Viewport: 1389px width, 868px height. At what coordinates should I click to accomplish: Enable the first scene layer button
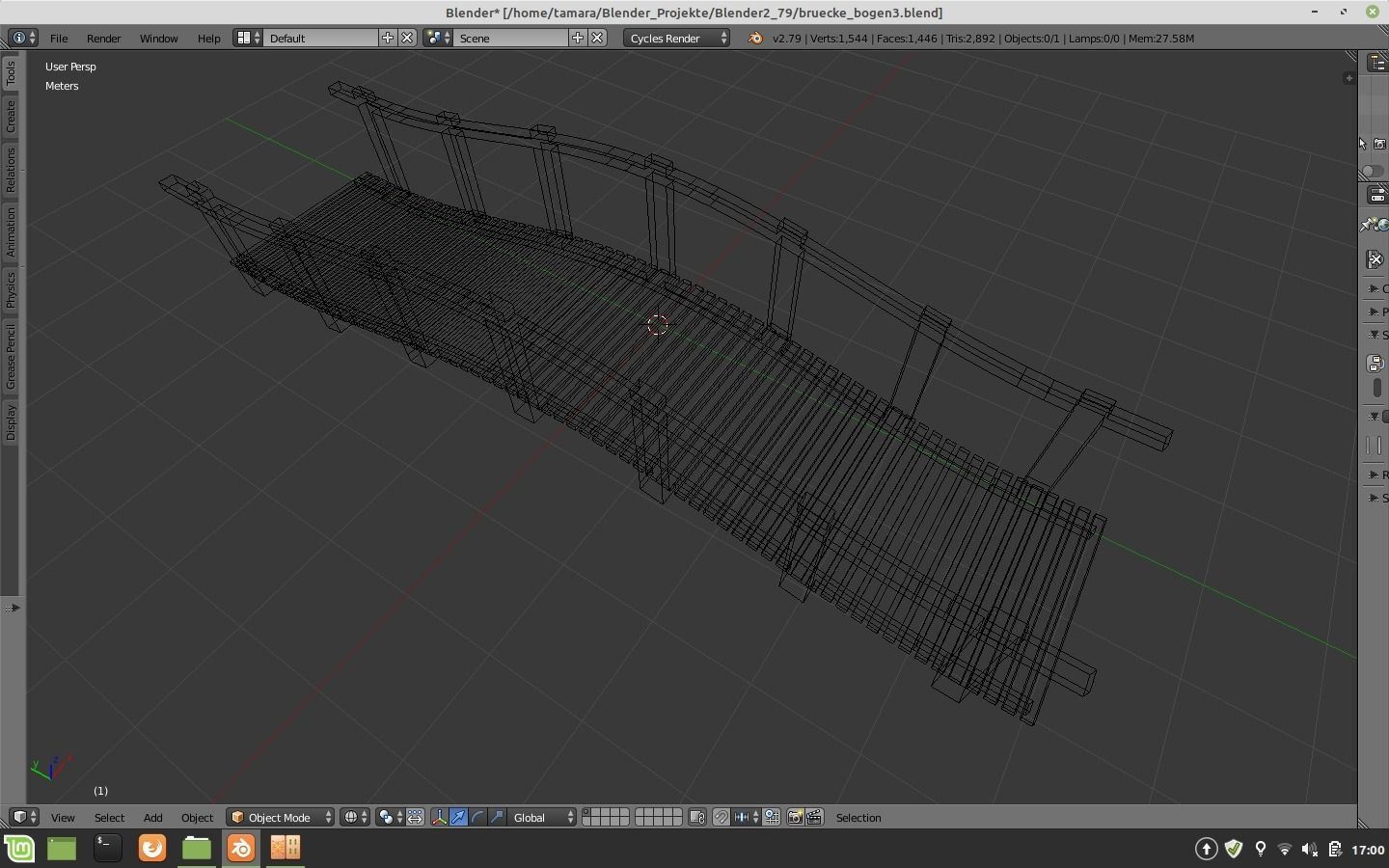tap(587, 812)
